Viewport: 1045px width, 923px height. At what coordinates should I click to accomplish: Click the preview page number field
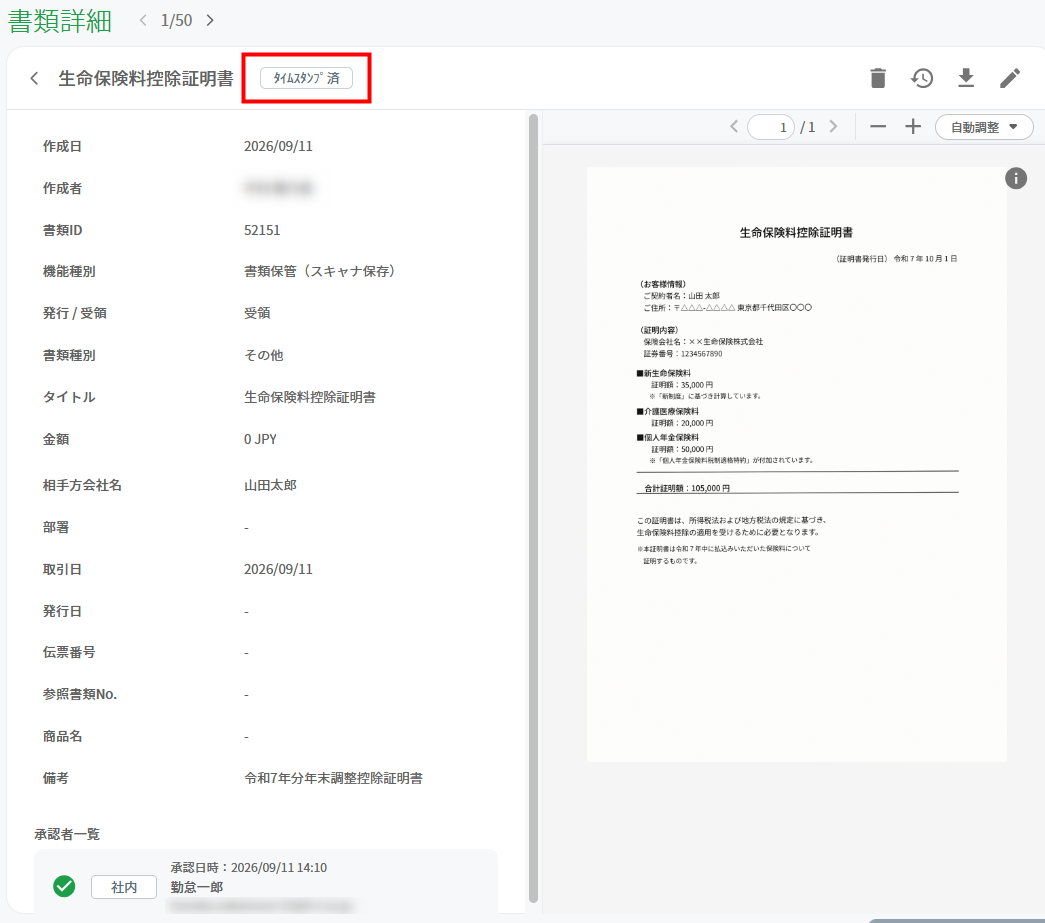[771, 127]
